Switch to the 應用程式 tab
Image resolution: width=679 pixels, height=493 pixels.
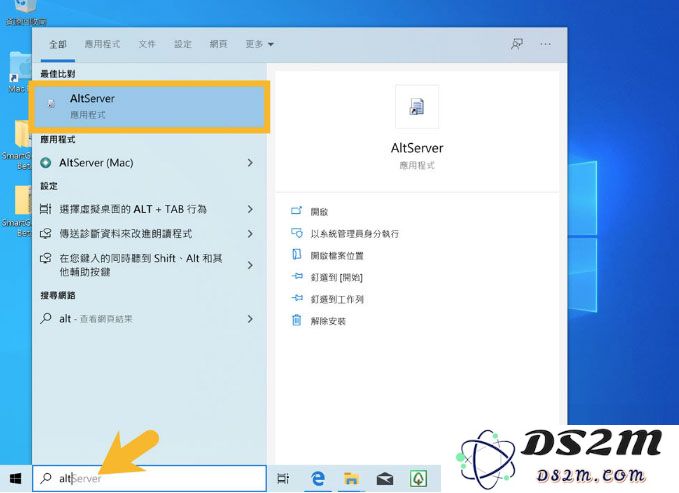pyautogui.click(x=102, y=44)
